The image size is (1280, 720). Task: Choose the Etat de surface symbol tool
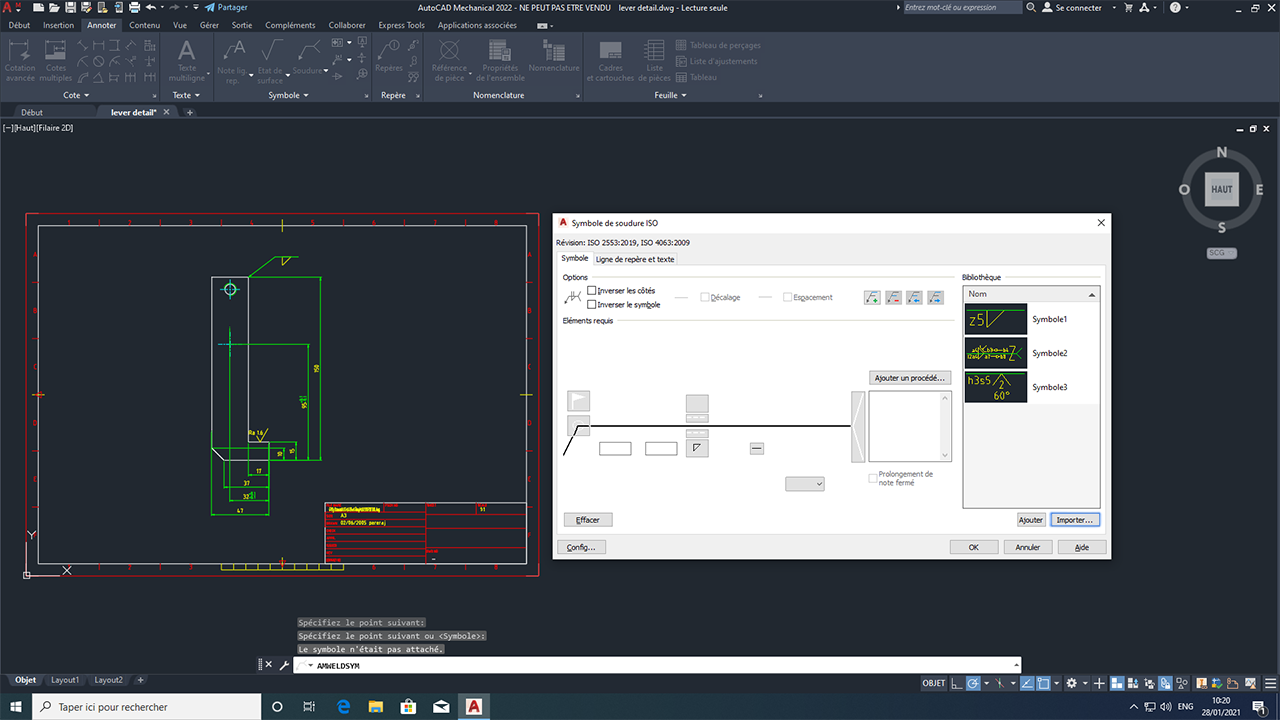click(271, 60)
